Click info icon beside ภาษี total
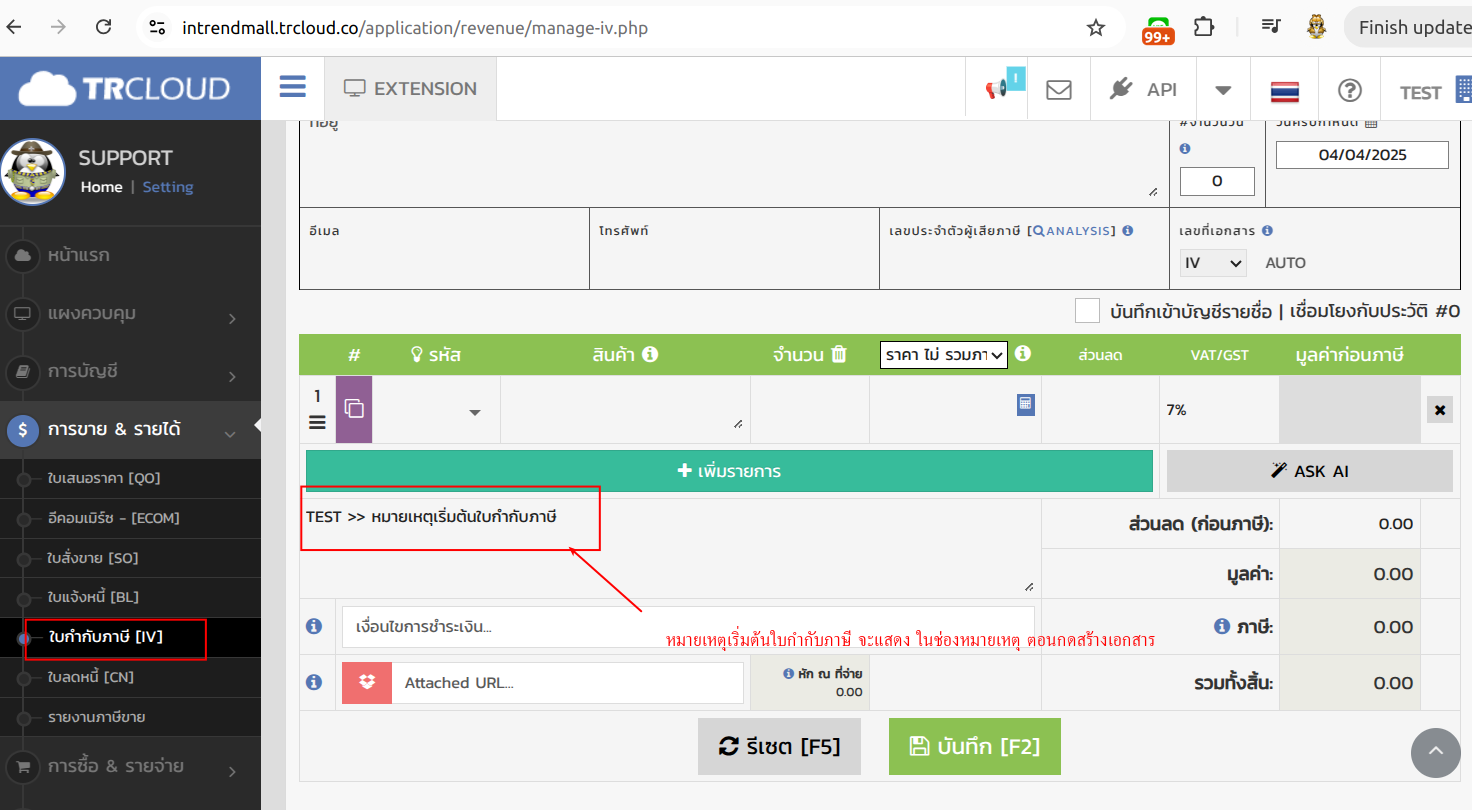The width and height of the screenshot is (1472, 810). click(1221, 627)
